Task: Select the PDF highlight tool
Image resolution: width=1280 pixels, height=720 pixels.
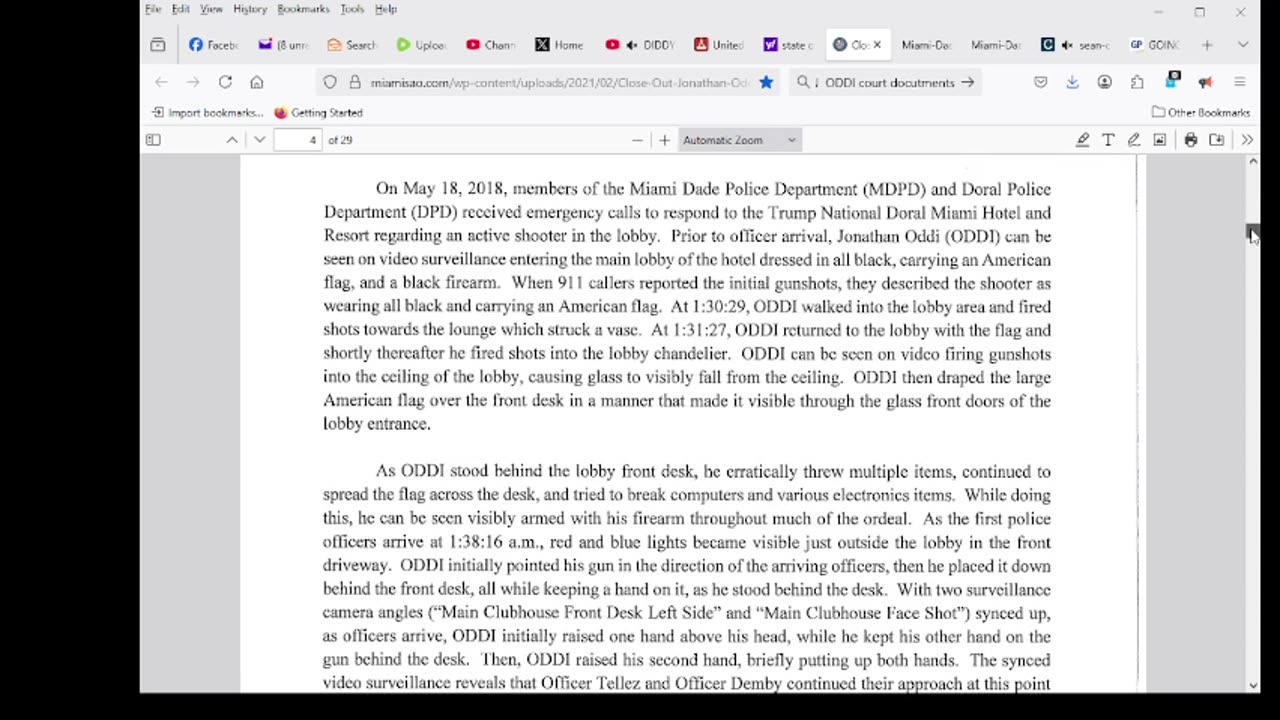Action: point(1082,140)
